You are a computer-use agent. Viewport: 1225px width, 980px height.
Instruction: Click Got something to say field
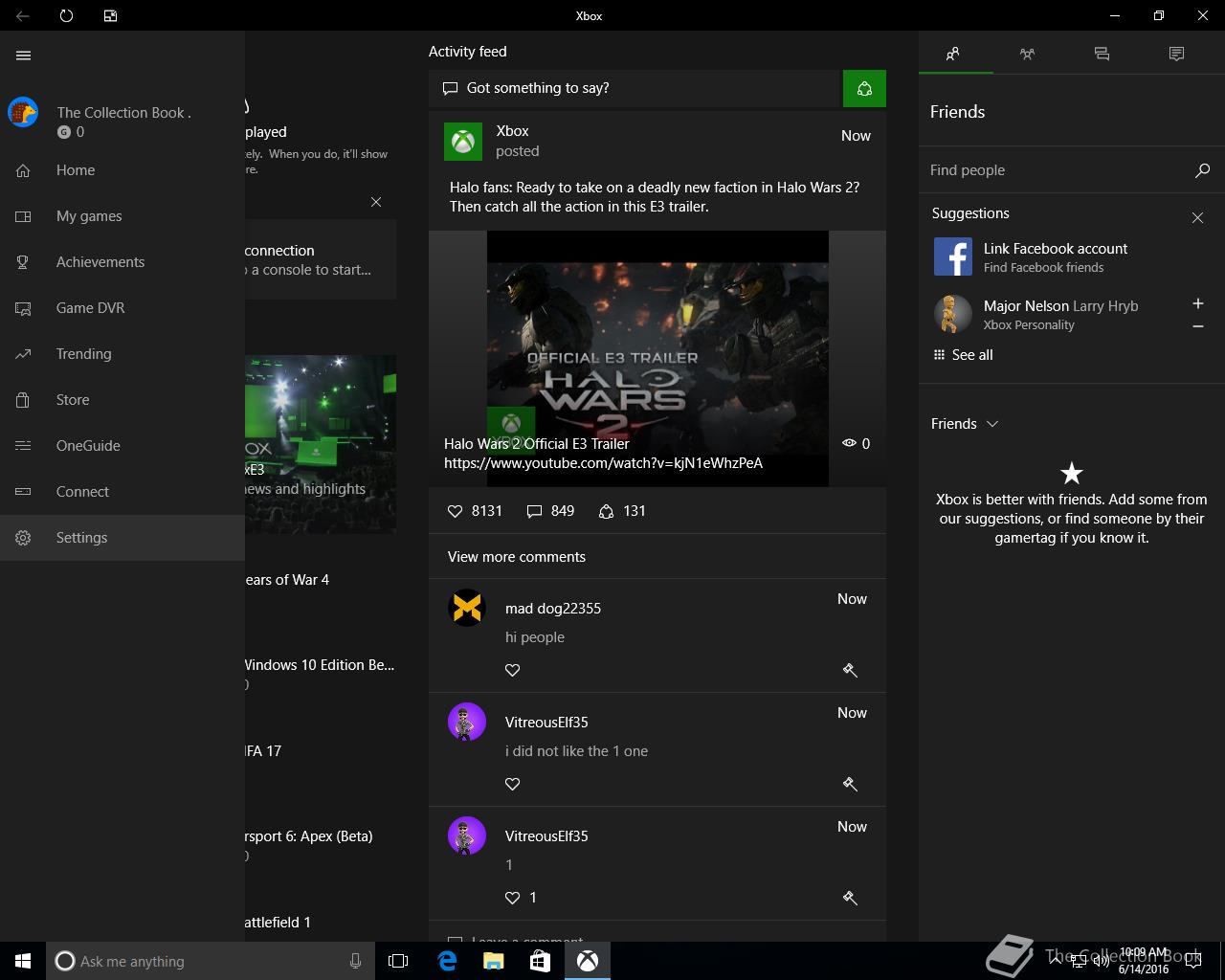[x=634, y=88]
